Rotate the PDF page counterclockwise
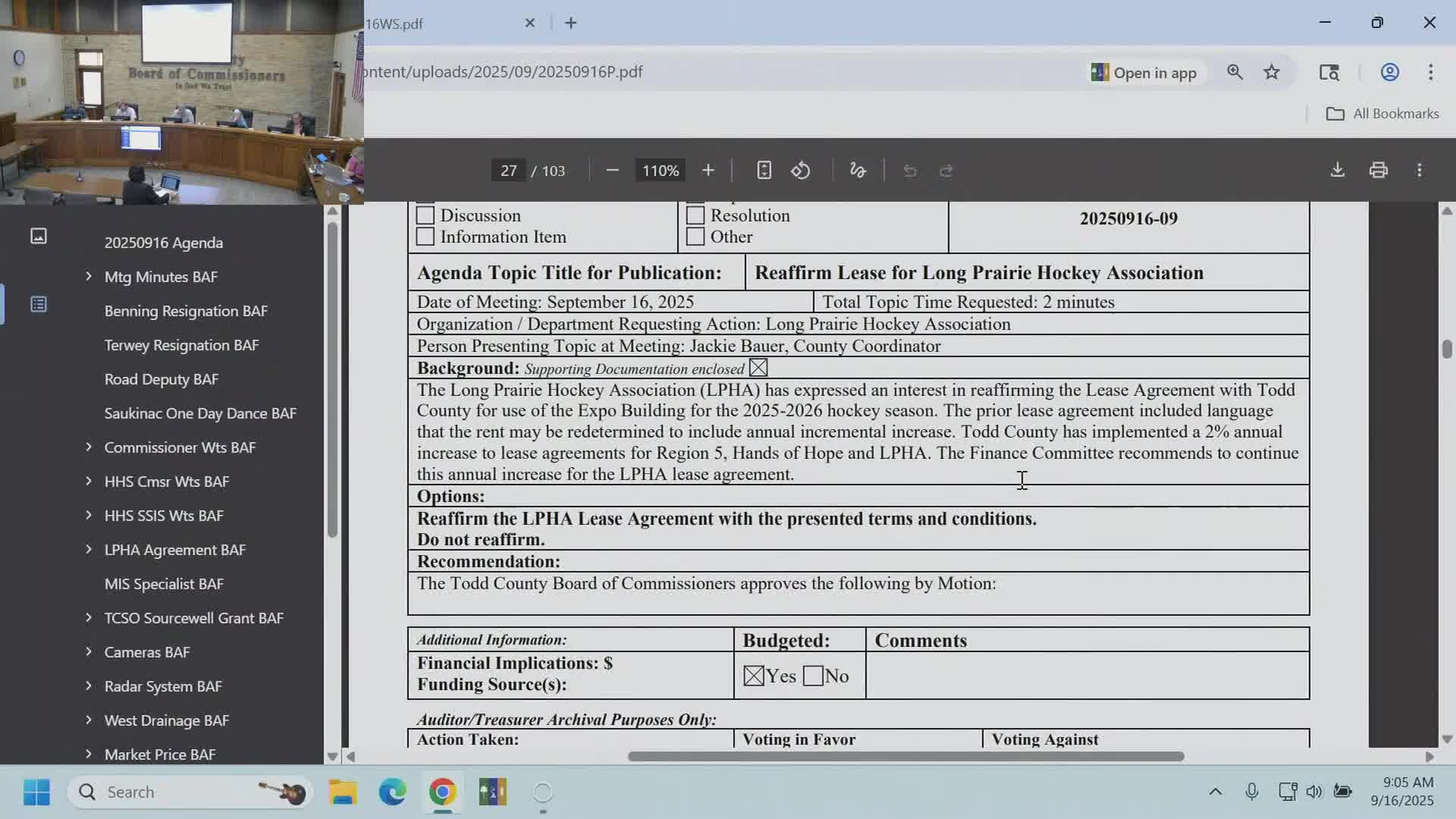Screen dimensions: 1456x819 click(801, 170)
